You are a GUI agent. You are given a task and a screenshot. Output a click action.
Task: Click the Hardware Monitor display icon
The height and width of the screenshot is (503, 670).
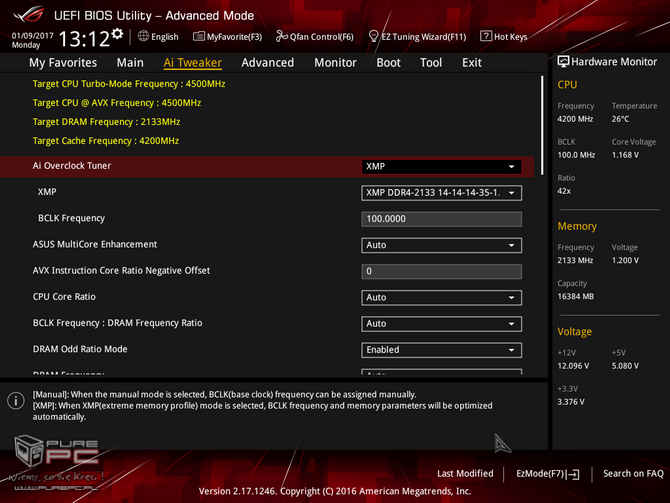coord(563,62)
